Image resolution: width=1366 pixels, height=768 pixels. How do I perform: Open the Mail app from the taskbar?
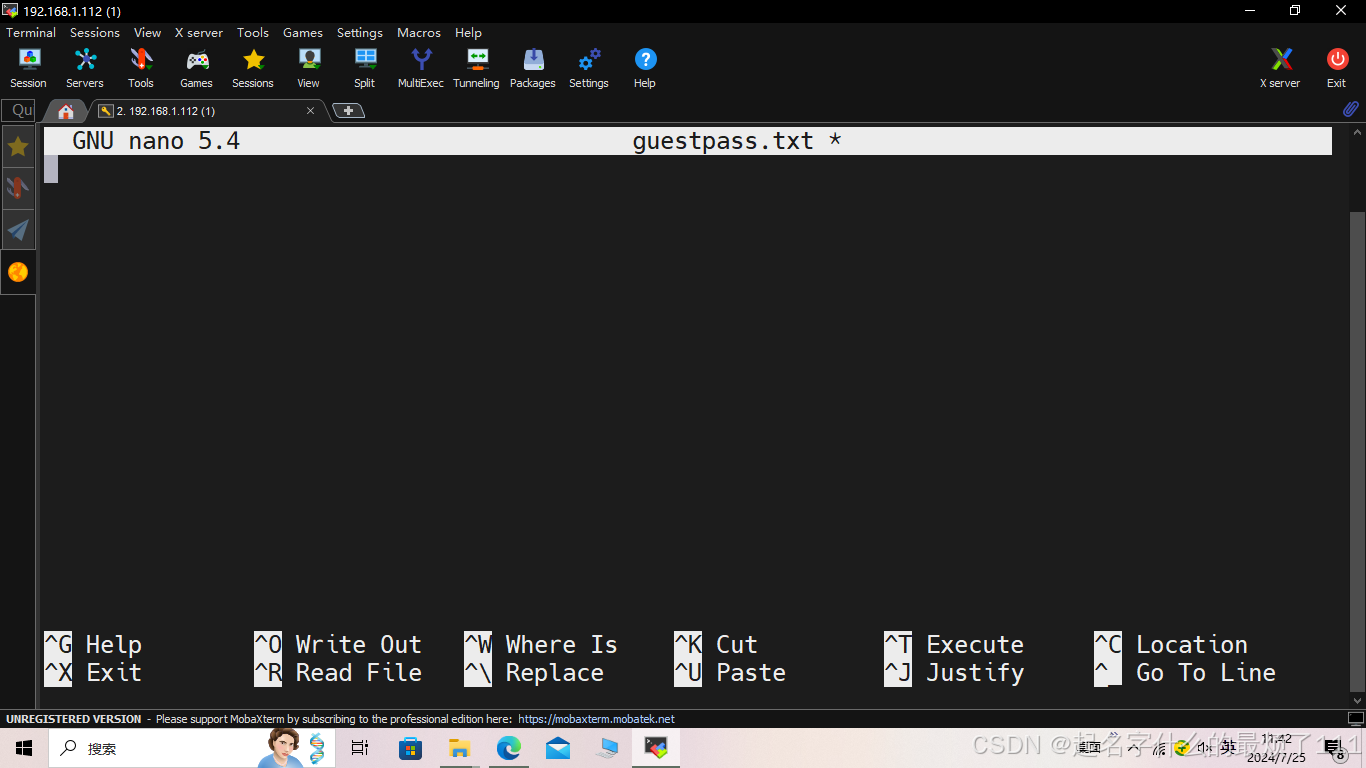coord(558,748)
